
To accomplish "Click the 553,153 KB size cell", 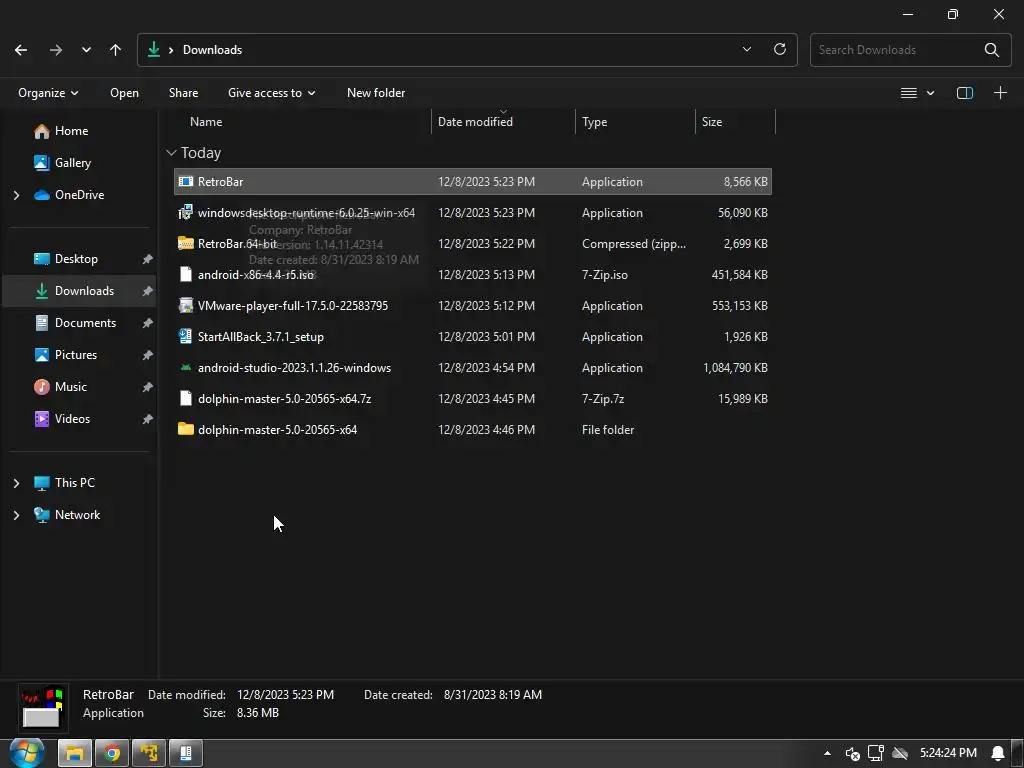I will tap(739, 306).
